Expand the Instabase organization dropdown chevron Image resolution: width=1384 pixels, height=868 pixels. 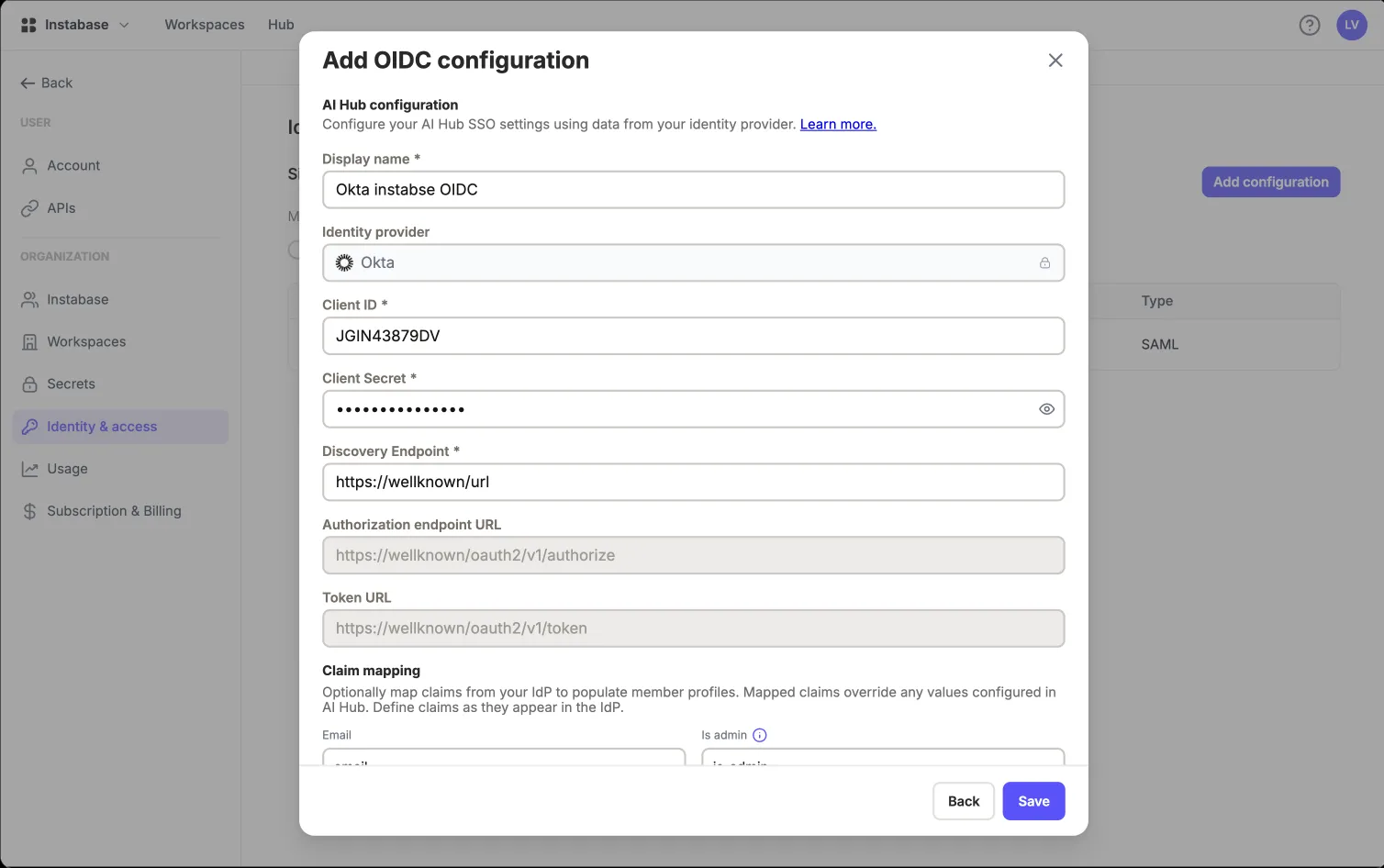(x=124, y=25)
